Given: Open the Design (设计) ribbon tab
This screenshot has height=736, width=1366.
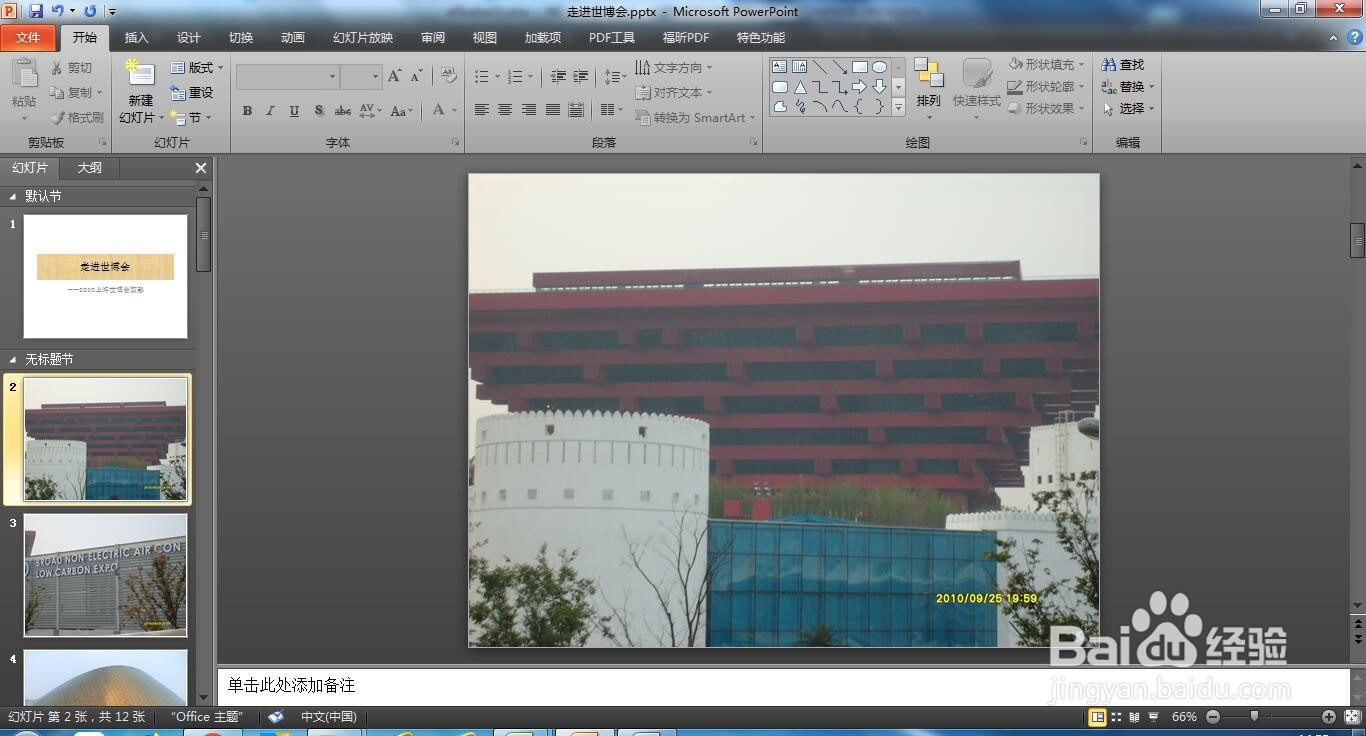Looking at the screenshot, I should [x=189, y=38].
